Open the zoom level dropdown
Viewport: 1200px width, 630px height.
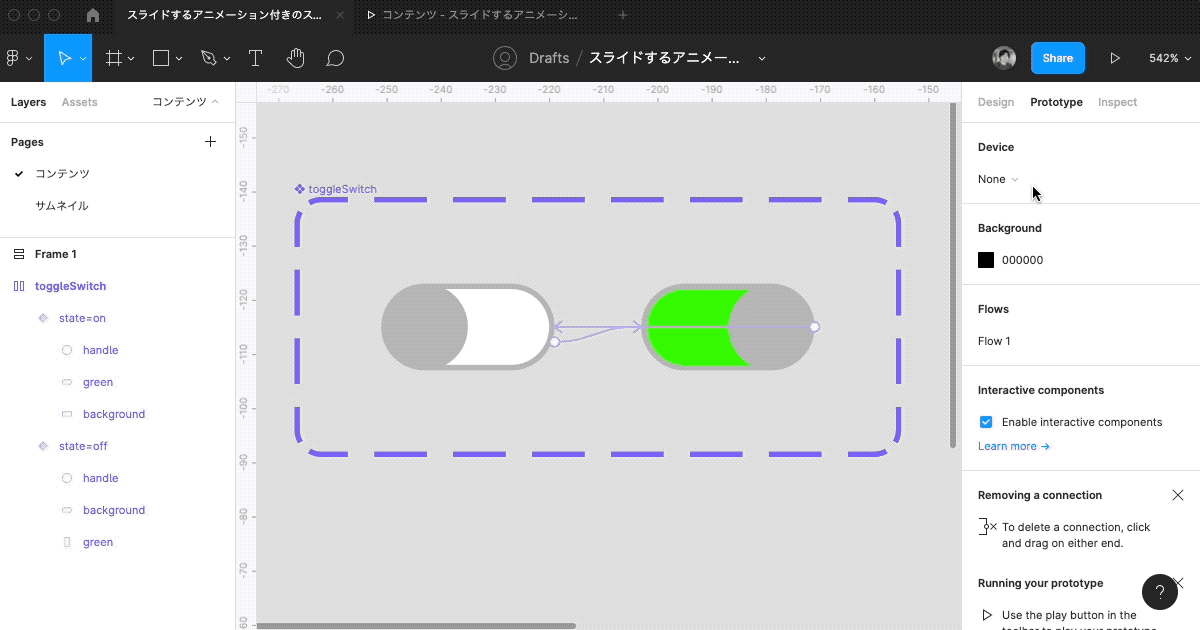[x=1169, y=57]
